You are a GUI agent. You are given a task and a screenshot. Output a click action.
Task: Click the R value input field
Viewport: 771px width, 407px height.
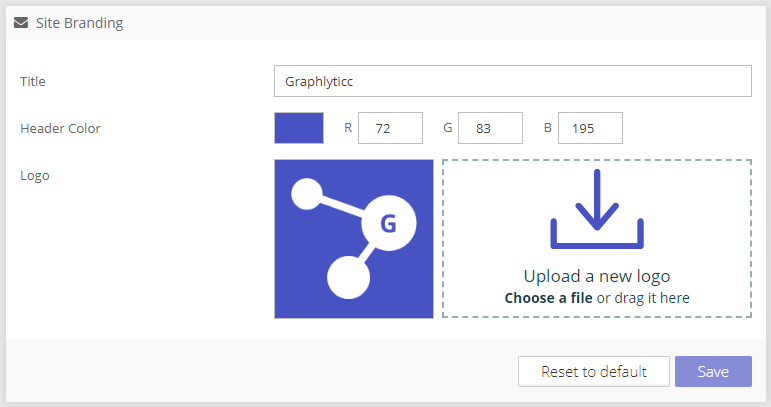tap(390, 128)
